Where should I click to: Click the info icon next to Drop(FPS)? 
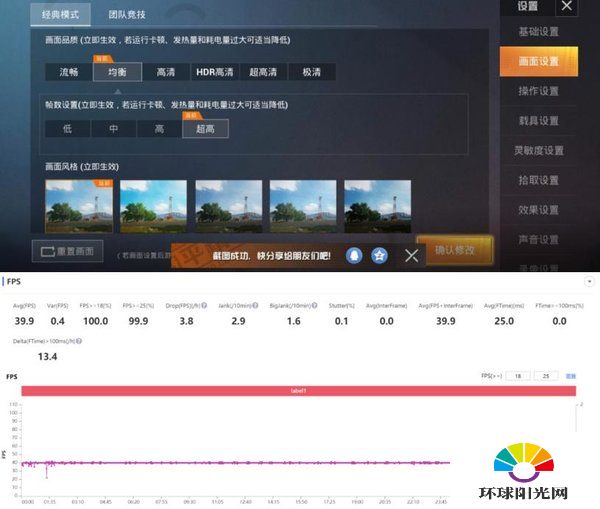(x=204, y=305)
